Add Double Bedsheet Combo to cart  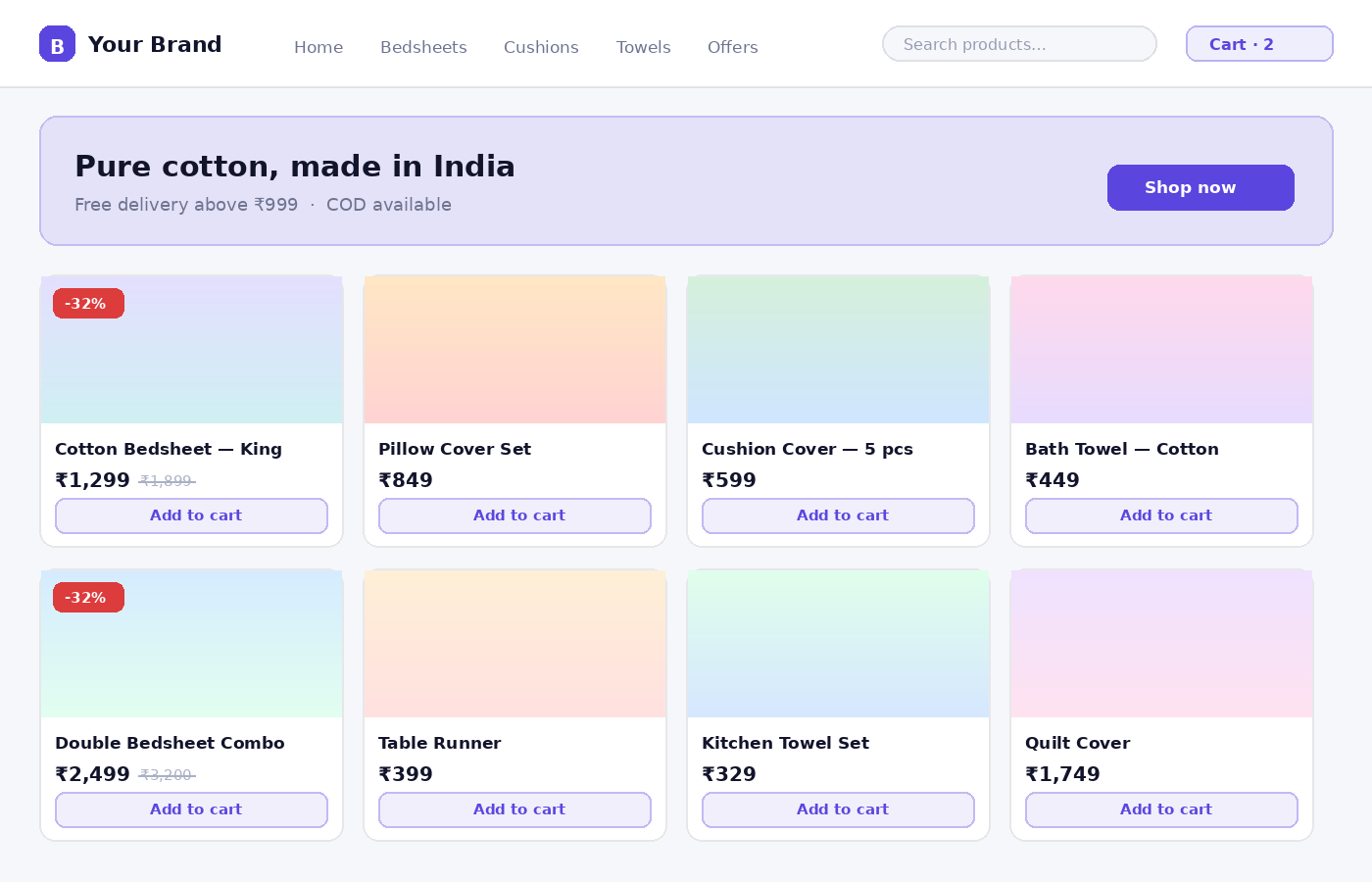click(191, 809)
